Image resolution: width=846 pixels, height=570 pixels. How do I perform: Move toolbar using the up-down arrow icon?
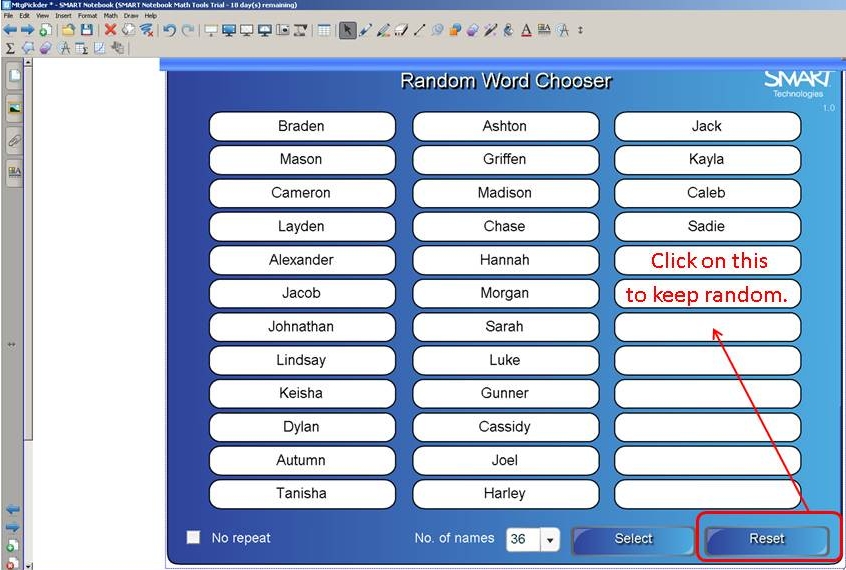[x=581, y=30]
